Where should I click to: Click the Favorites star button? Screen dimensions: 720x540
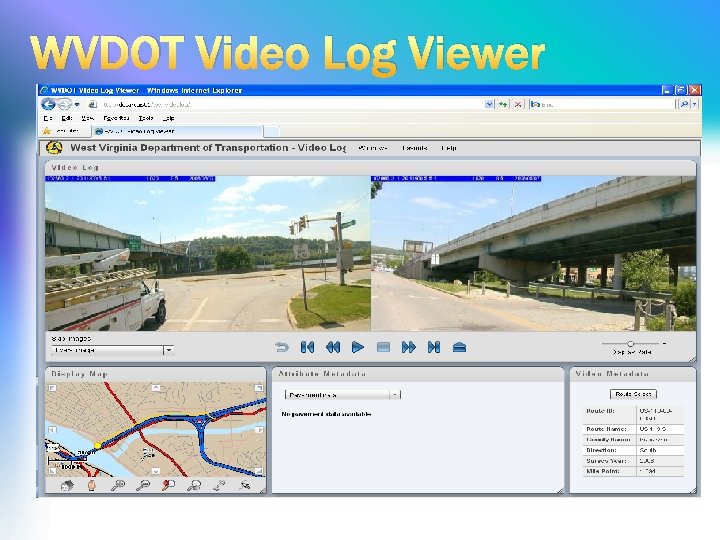click(46, 131)
